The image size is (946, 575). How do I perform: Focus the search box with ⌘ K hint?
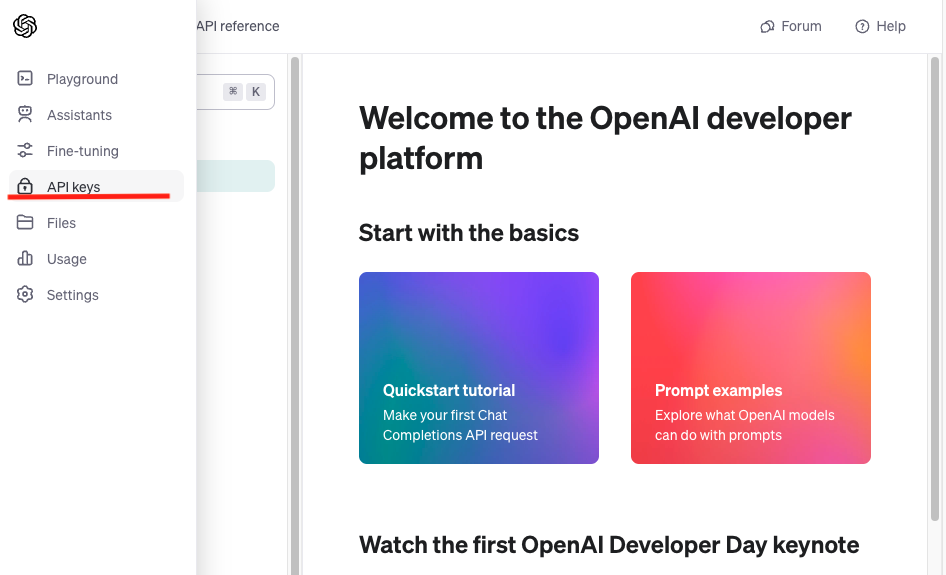point(235,92)
